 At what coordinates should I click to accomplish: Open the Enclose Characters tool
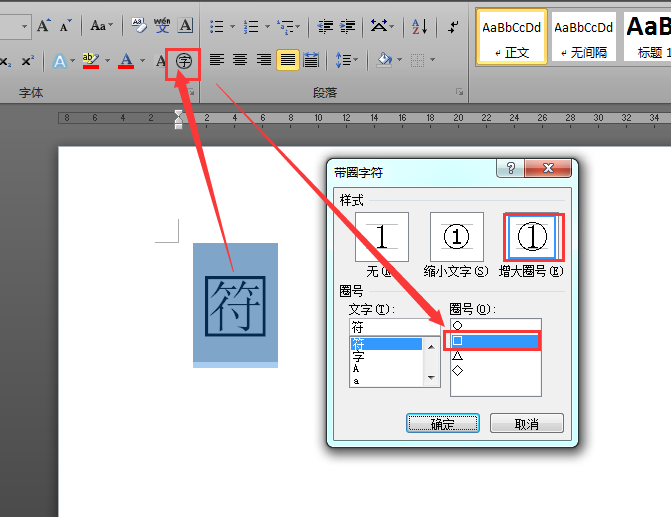184,62
